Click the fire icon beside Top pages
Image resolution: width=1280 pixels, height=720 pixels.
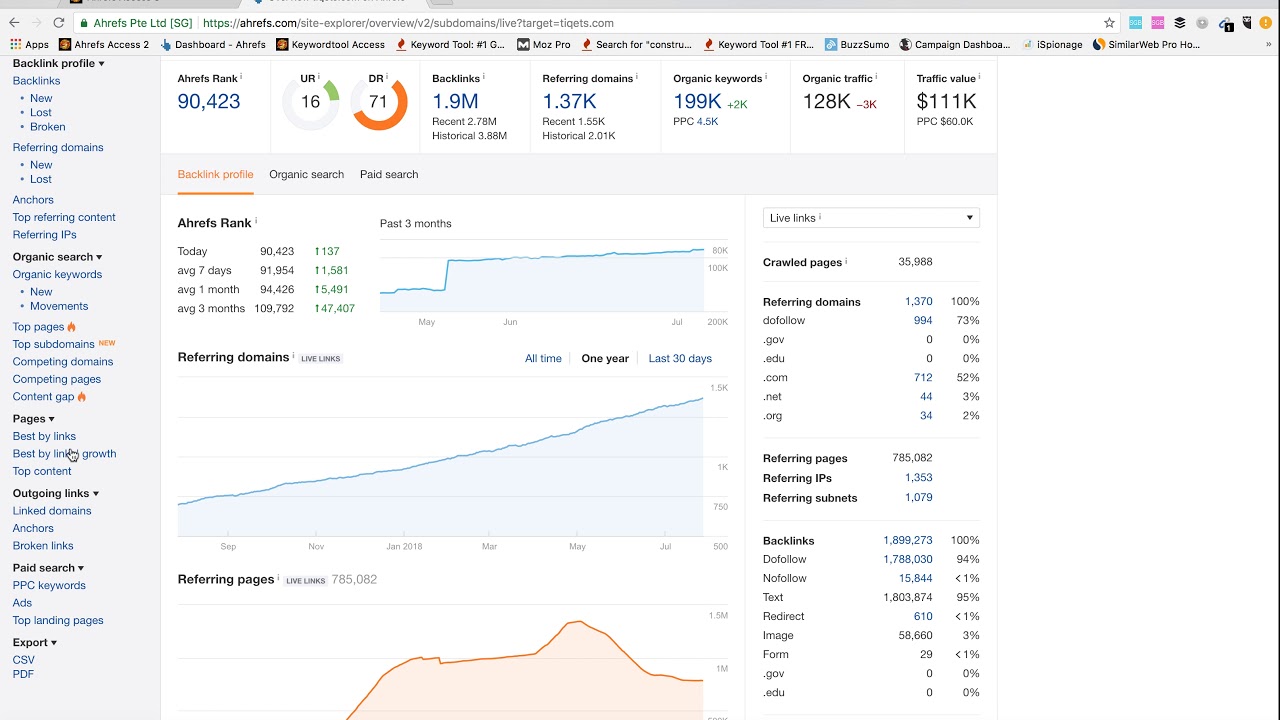click(71, 327)
